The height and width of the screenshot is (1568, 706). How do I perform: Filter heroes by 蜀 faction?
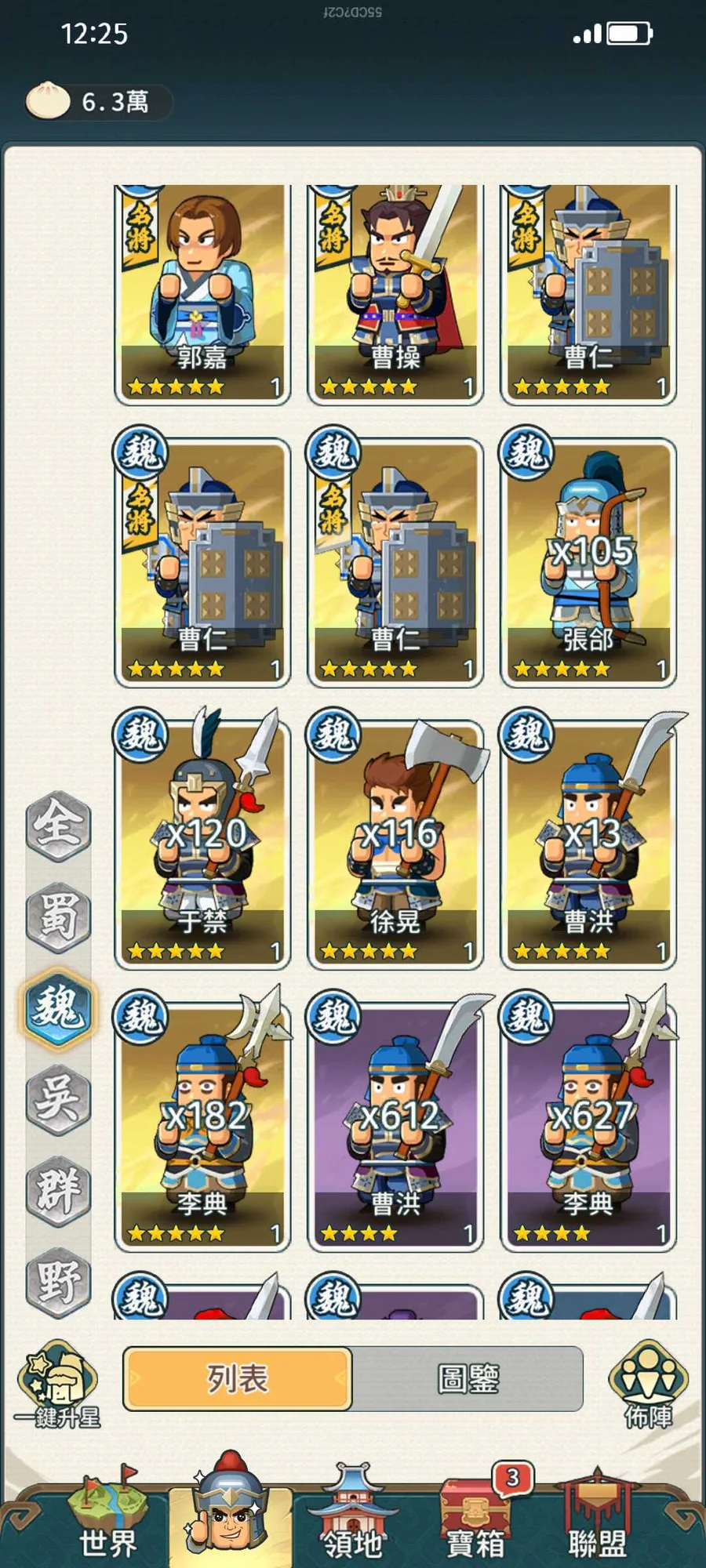coord(59,916)
